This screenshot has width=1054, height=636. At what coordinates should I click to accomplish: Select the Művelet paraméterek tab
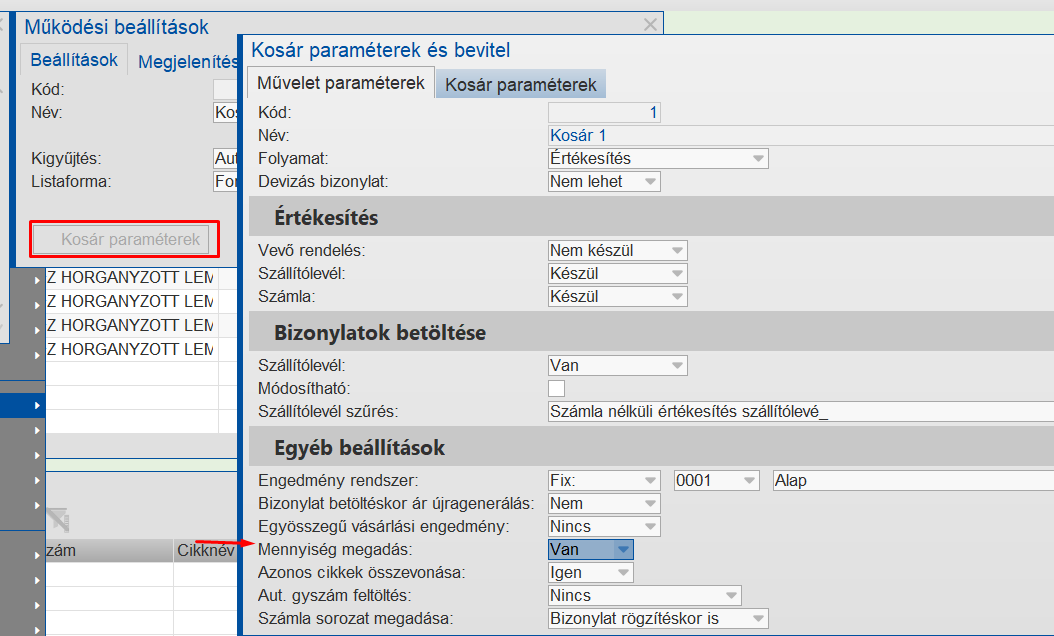[341, 83]
